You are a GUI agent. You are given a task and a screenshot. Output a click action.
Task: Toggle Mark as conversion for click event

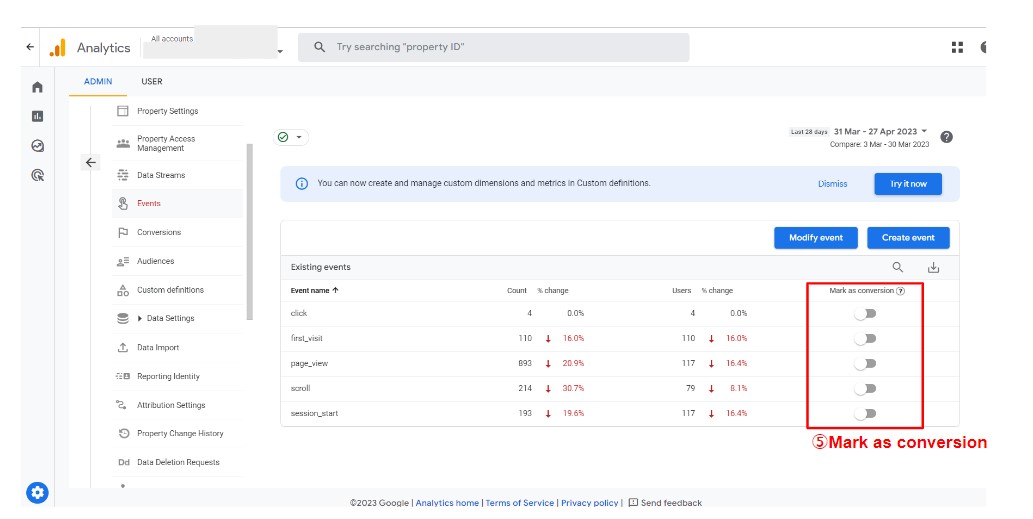click(865, 313)
